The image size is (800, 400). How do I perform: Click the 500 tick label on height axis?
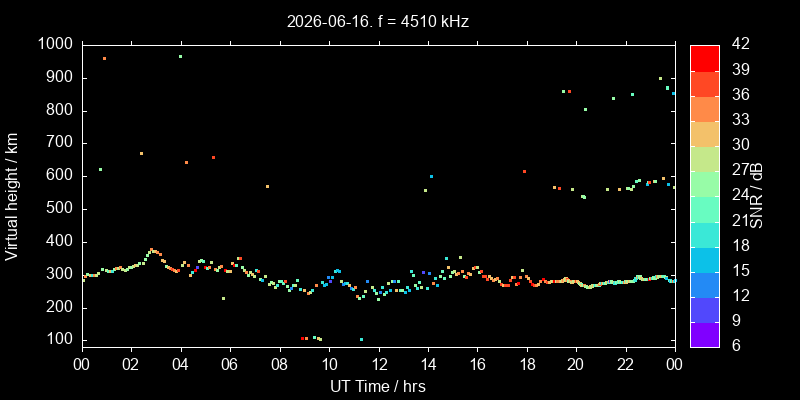[x=62, y=209]
